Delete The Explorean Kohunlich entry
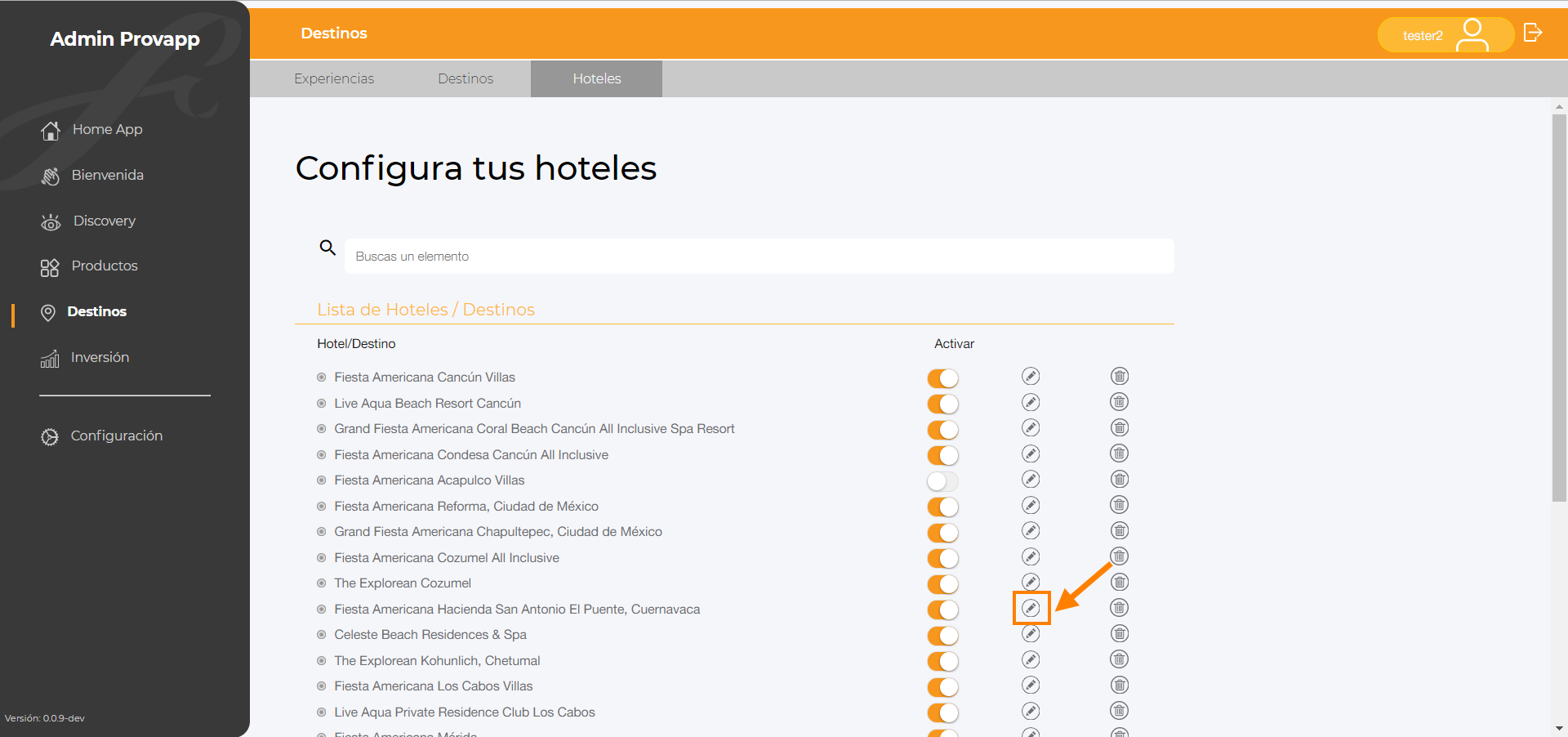 coord(1120,659)
